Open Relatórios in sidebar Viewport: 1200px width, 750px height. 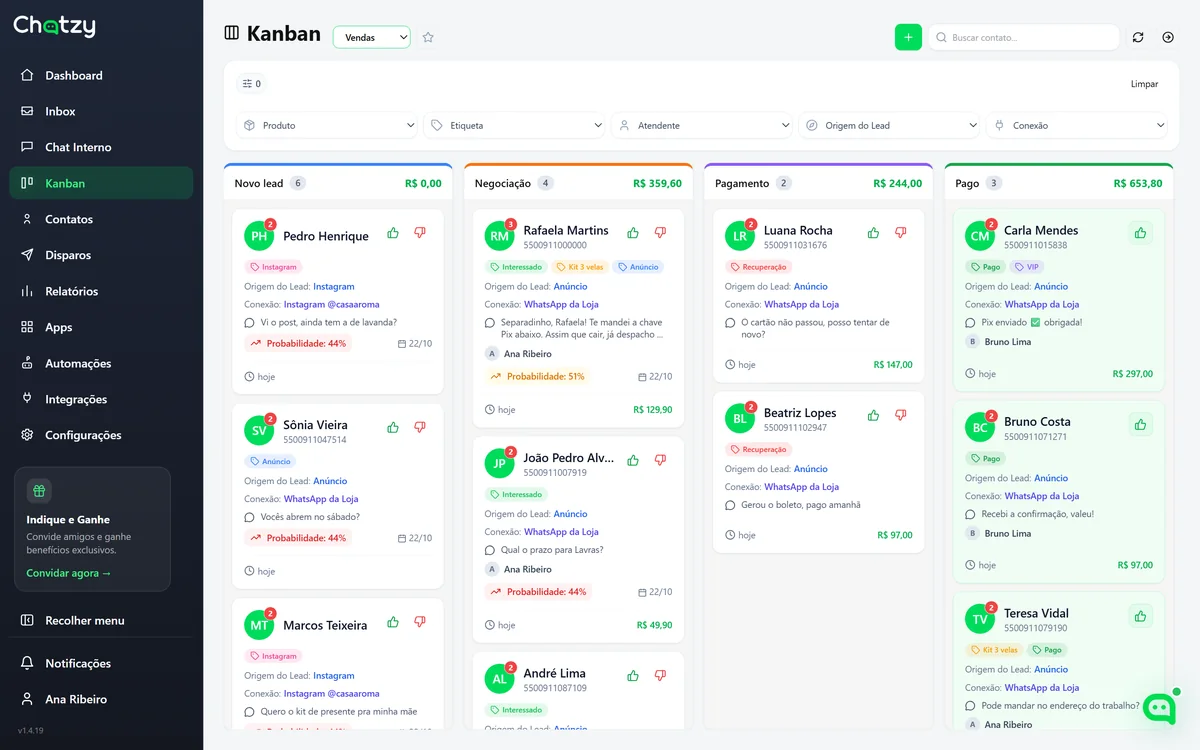pyautogui.click(x=101, y=291)
